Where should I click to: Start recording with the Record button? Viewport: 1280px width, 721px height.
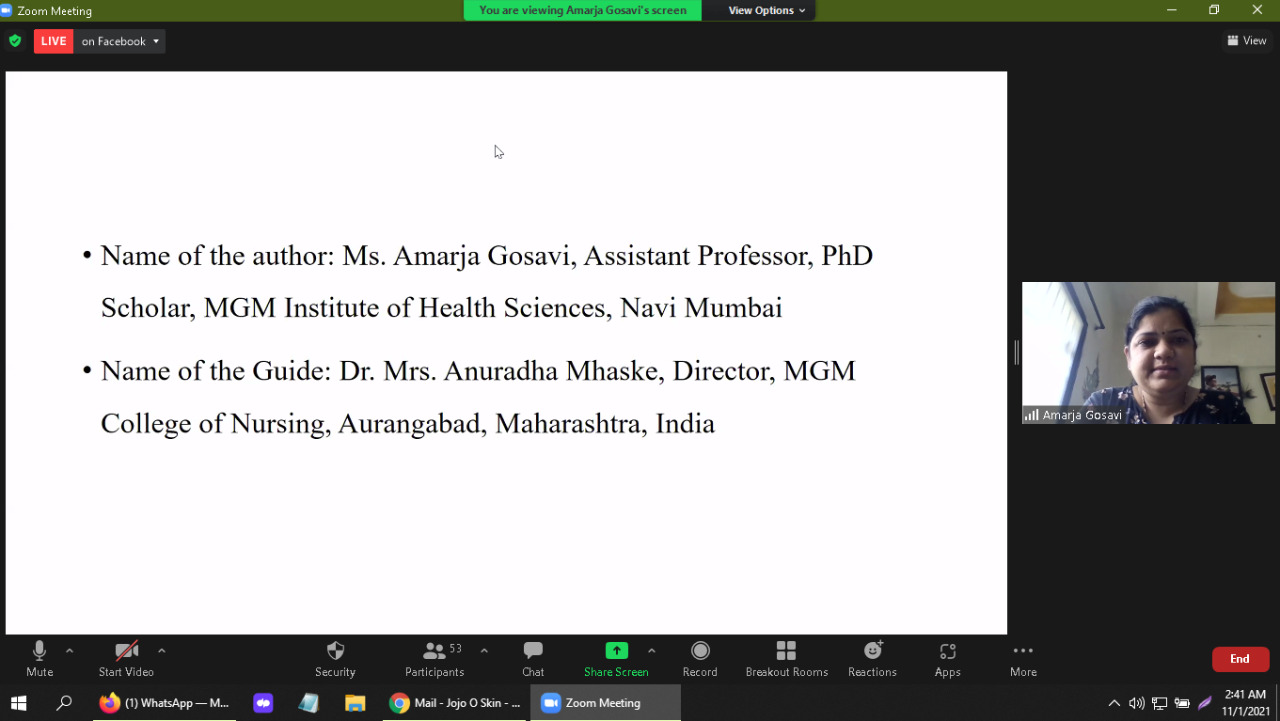click(x=700, y=659)
